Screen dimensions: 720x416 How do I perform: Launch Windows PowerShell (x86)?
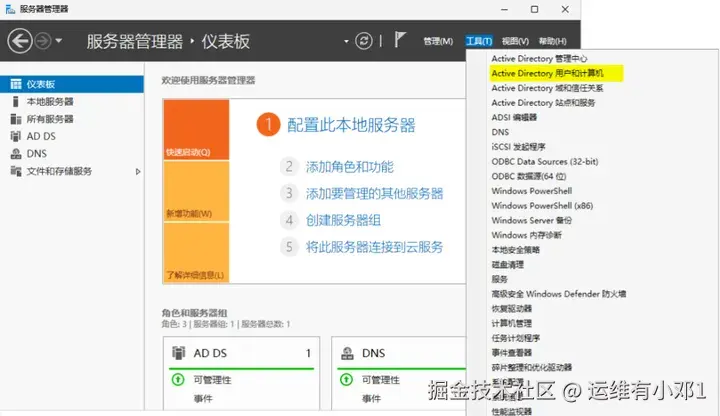[x=542, y=206]
